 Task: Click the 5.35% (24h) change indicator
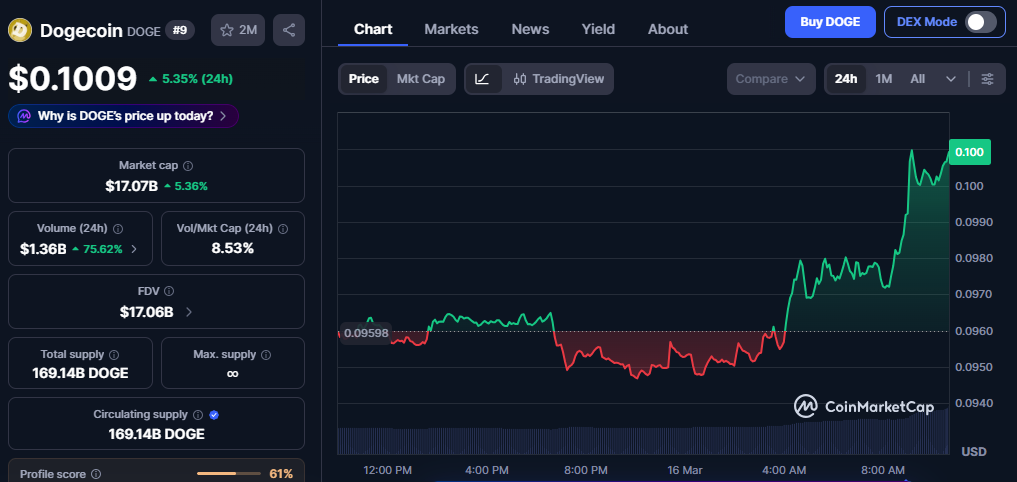click(191, 79)
